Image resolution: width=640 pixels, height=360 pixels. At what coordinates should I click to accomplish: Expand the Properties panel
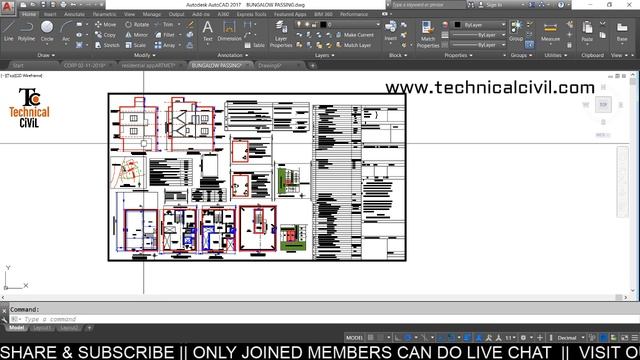tap(458, 55)
